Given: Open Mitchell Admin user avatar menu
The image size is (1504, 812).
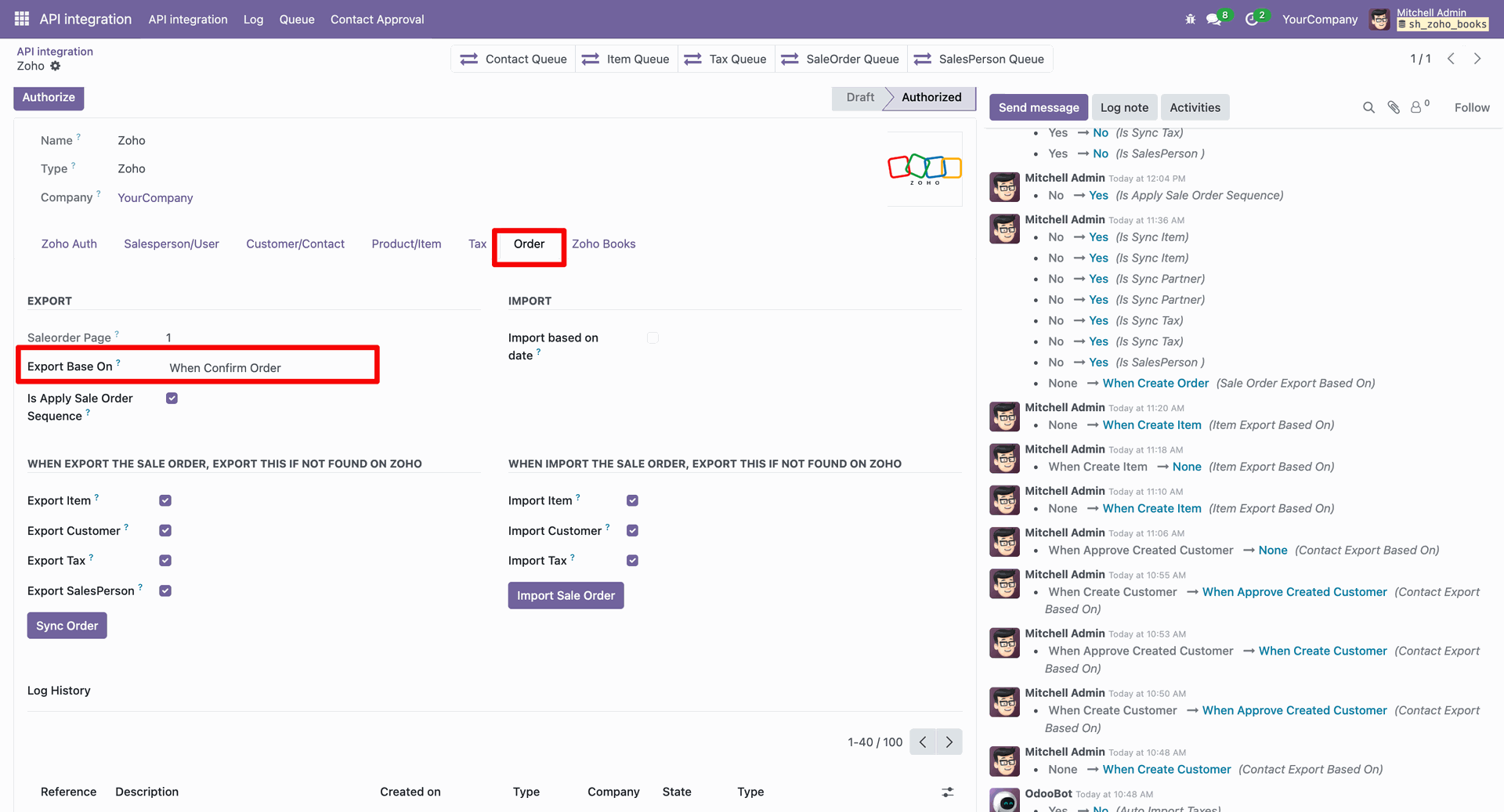Looking at the screenshot, I should click(1379, 19).
